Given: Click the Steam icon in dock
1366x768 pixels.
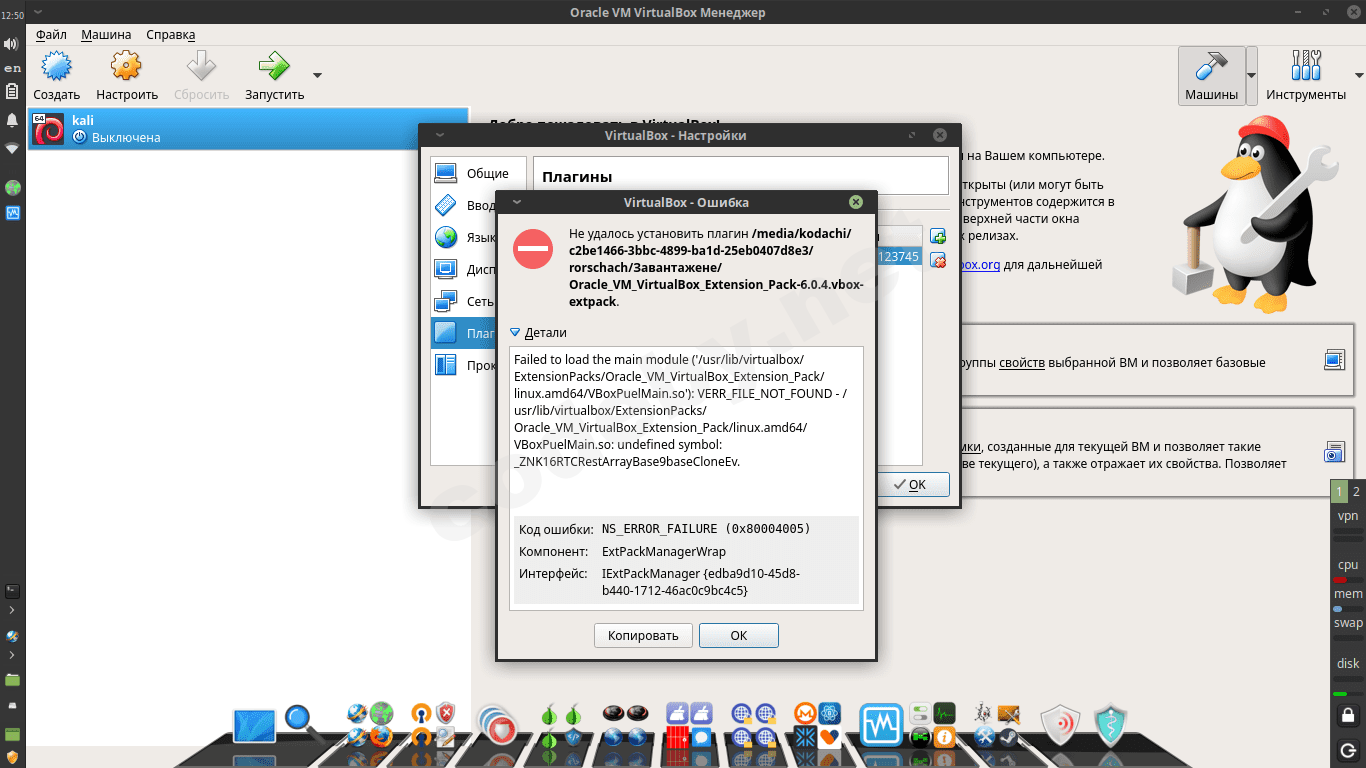Looking at the screenshot, I should 1008,738.
